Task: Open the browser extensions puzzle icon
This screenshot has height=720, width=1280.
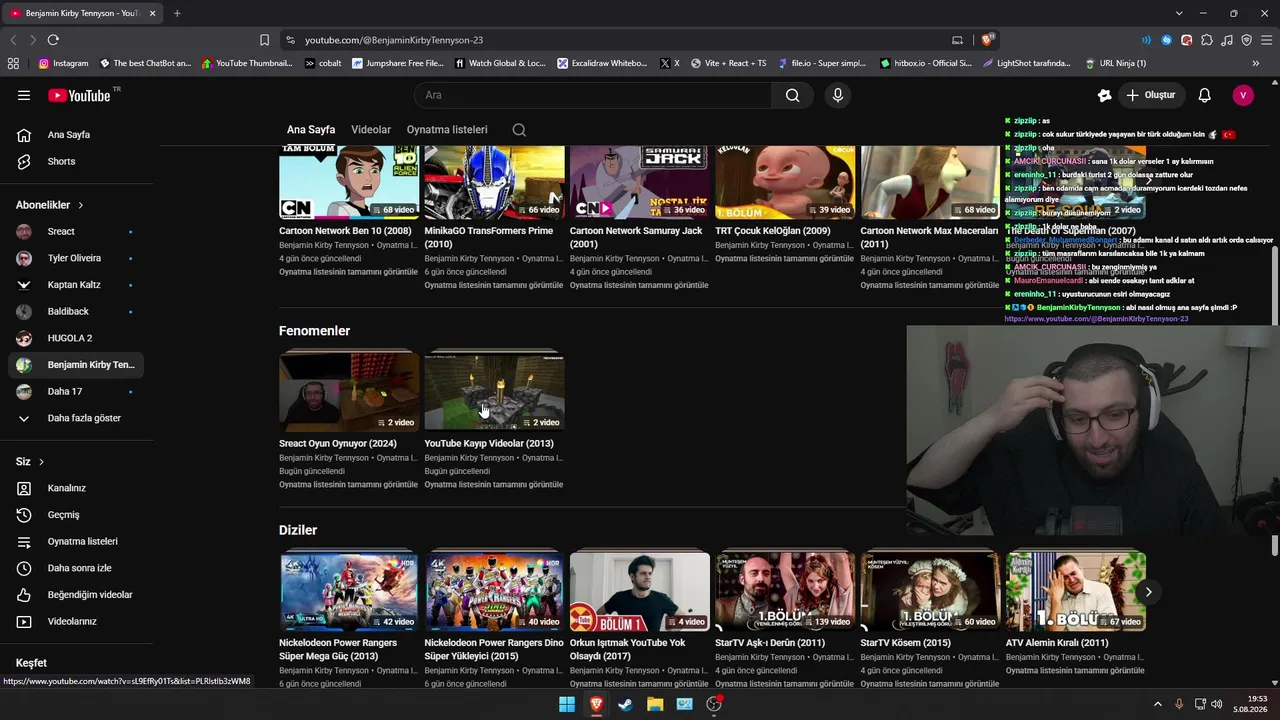Action: pyautogui.click(x=1207, y=40)
